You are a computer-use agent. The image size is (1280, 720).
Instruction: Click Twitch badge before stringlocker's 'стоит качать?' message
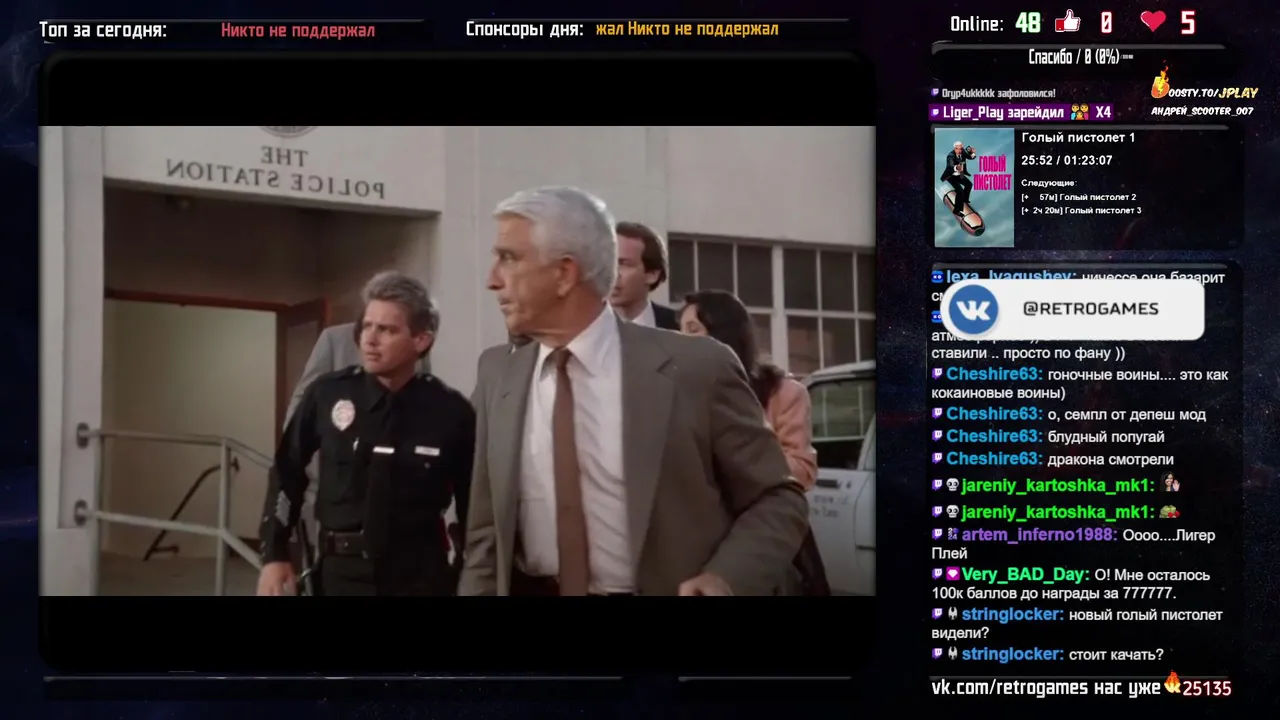click(x=937, y=654)
